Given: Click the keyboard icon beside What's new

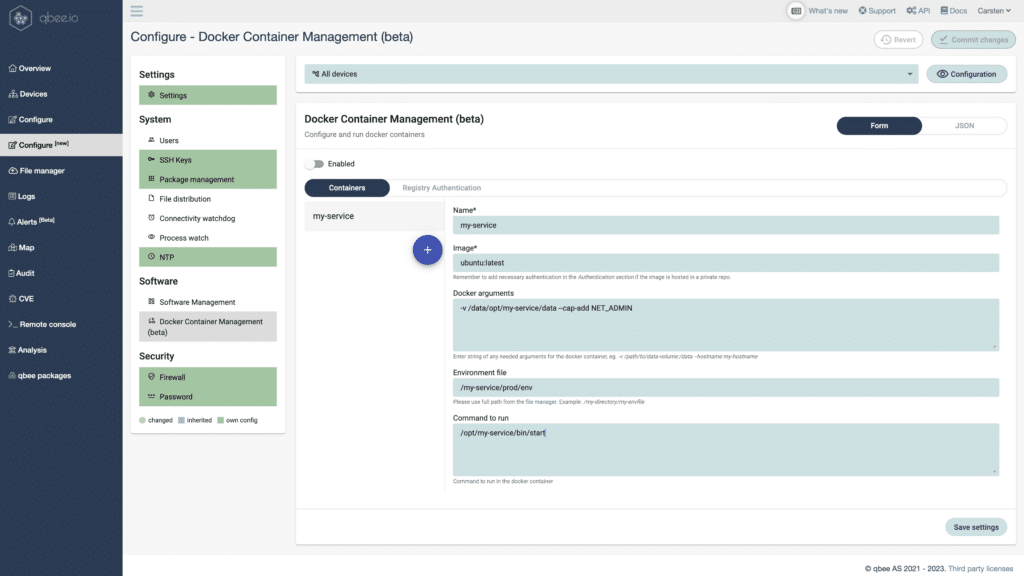Looking at the screenshot, I should coord(796,11).
